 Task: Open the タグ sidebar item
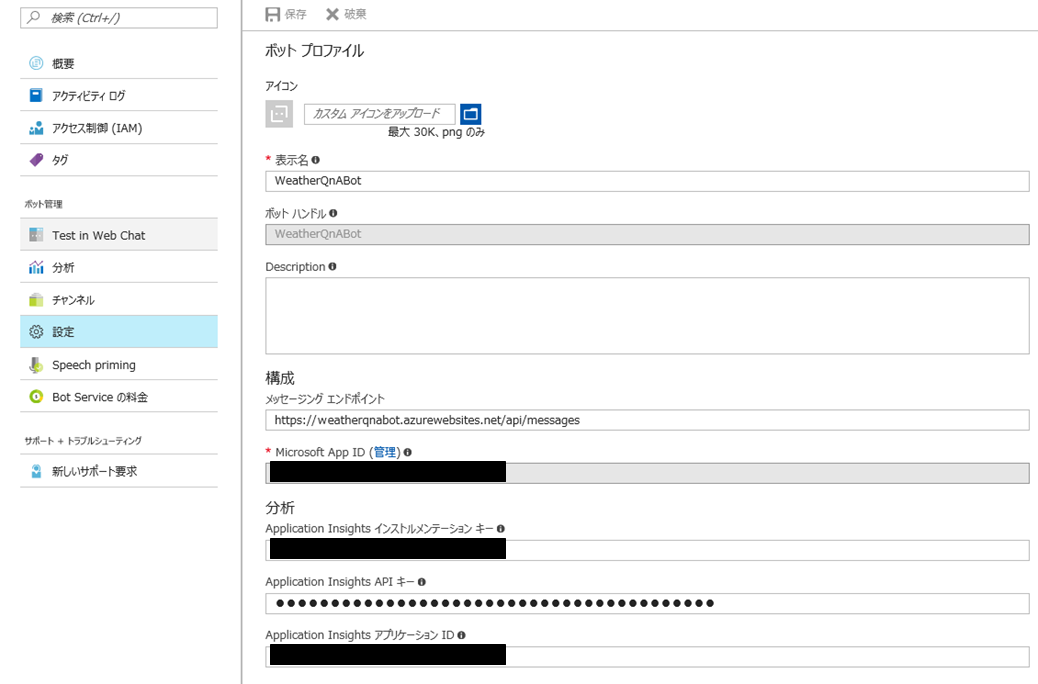click(x=119, y=160)
